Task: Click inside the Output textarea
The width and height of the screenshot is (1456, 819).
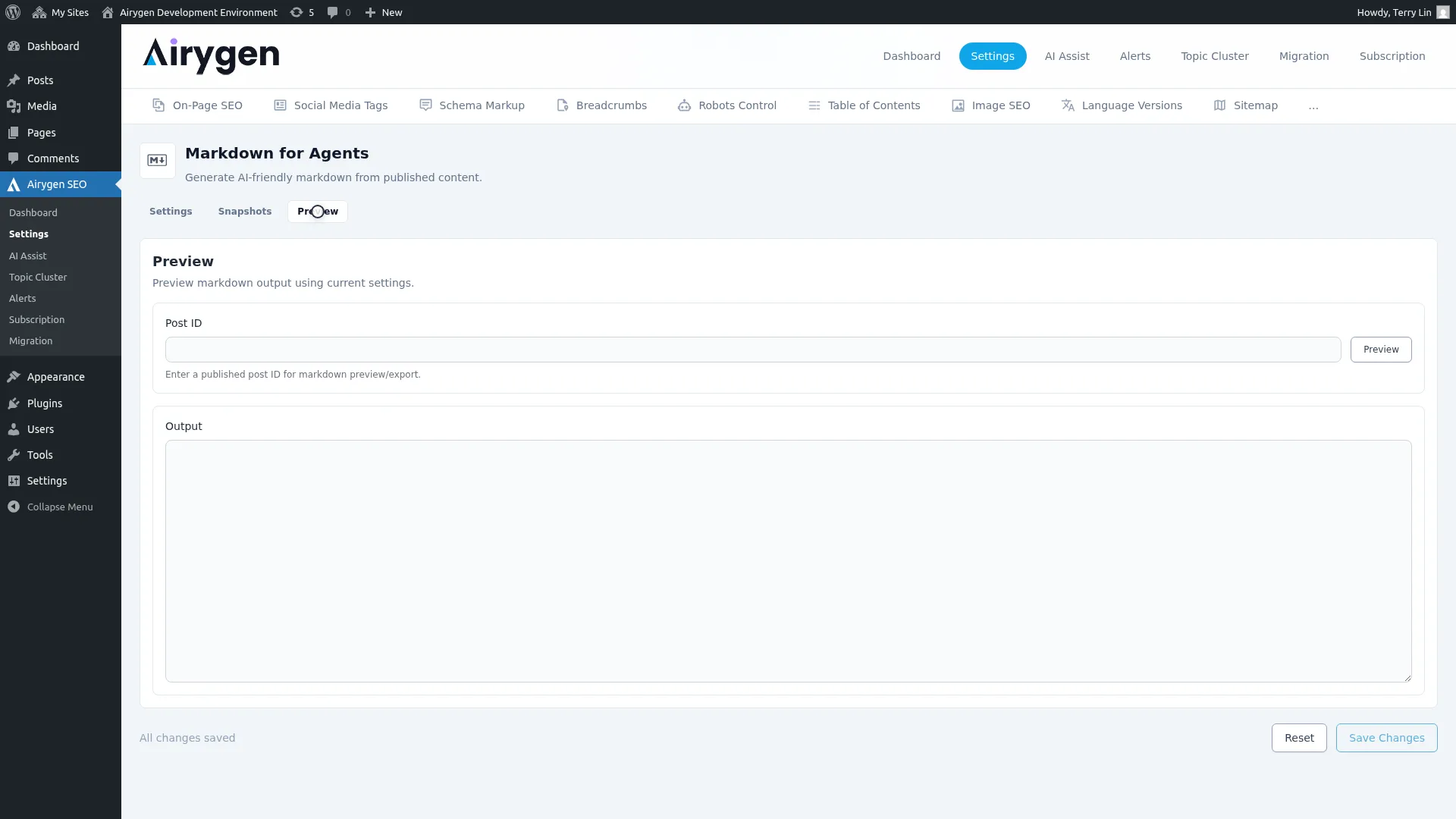Action: coord(789,561)
